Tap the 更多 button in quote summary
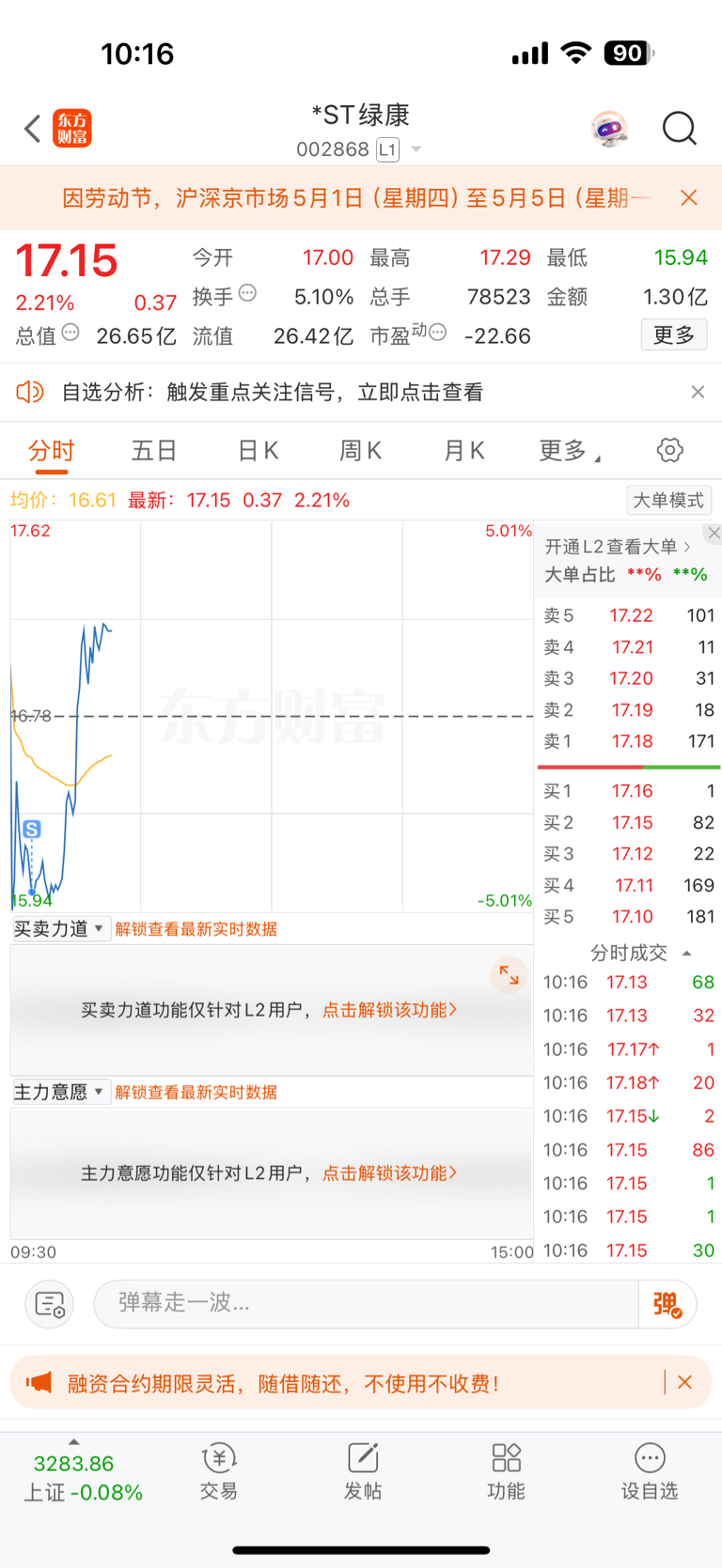The width and height of the screenshot is (722, 1568). (674, 334)
